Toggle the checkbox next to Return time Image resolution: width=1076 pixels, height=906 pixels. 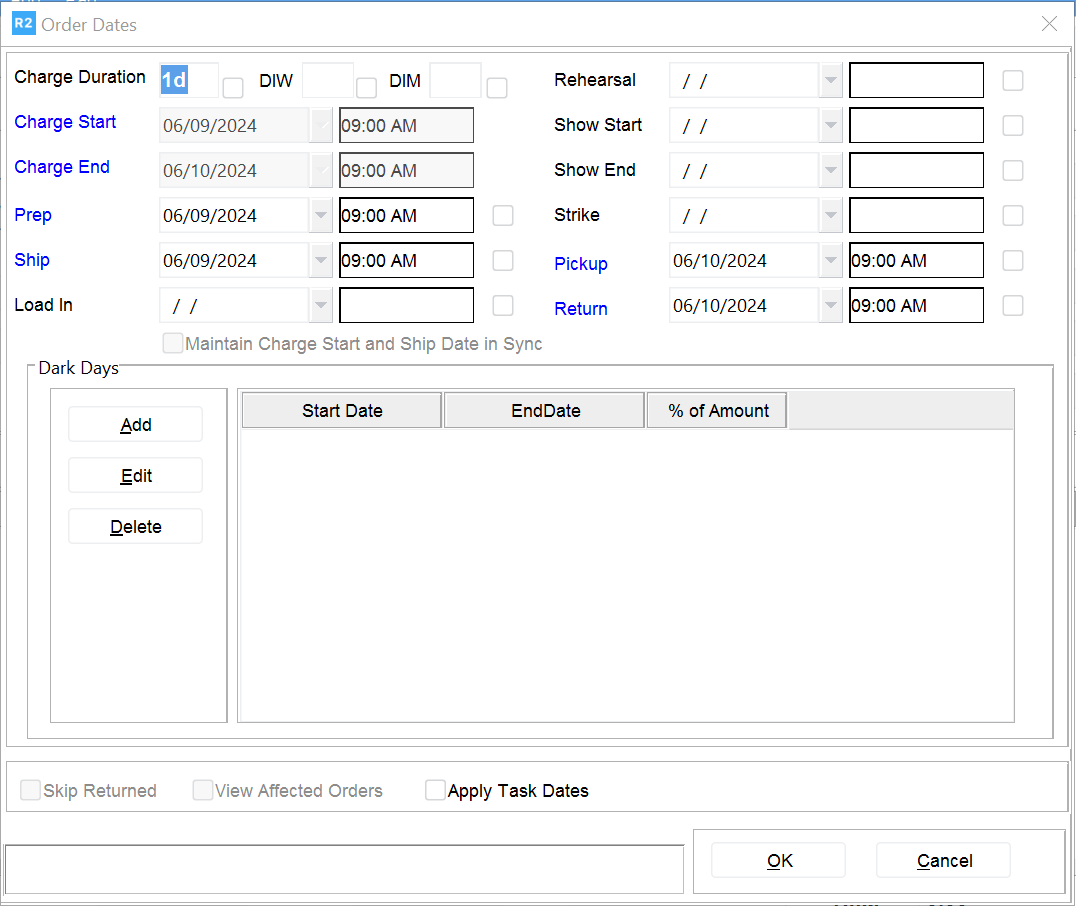click(x=1013, y=306)
